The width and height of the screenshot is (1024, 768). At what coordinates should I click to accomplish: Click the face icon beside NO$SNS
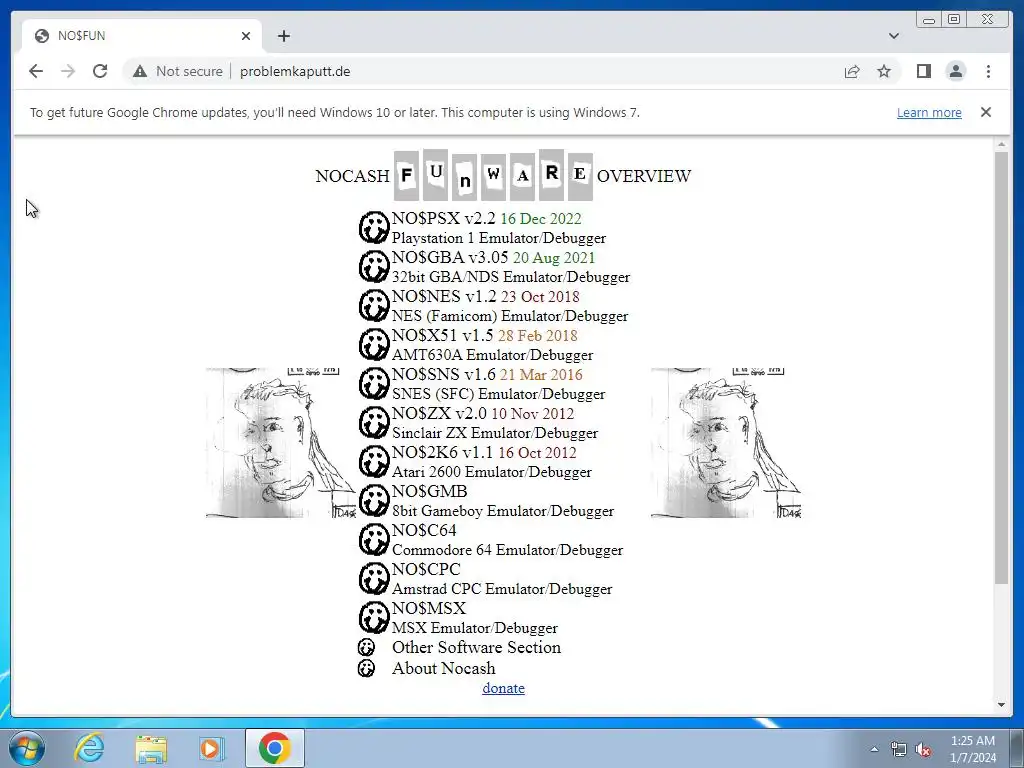click(374, 384)
